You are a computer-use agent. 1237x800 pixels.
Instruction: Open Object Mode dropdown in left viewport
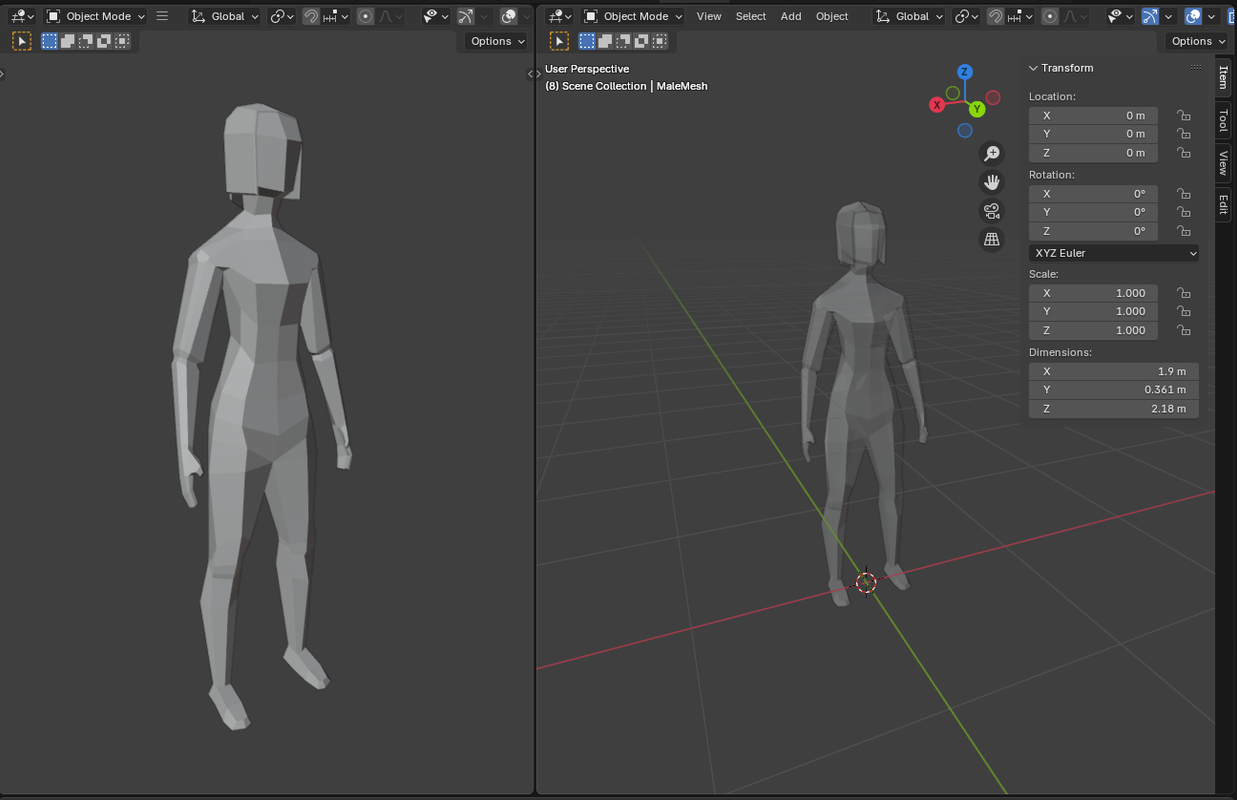click(96, 16)
